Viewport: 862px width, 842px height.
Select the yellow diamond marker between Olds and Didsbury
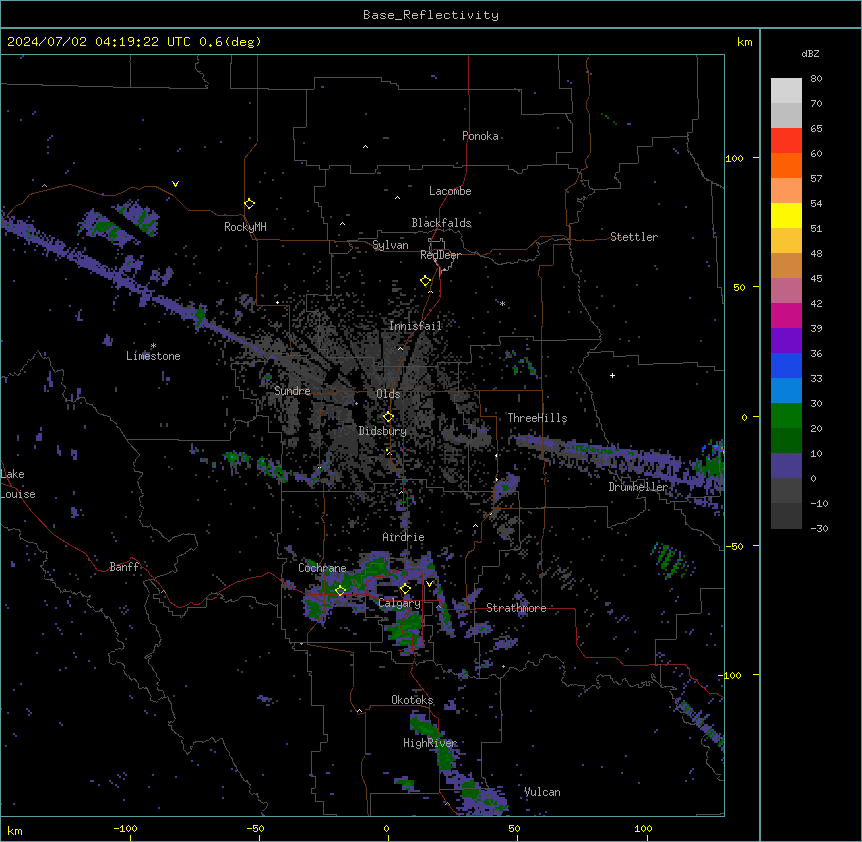[388, 417]
